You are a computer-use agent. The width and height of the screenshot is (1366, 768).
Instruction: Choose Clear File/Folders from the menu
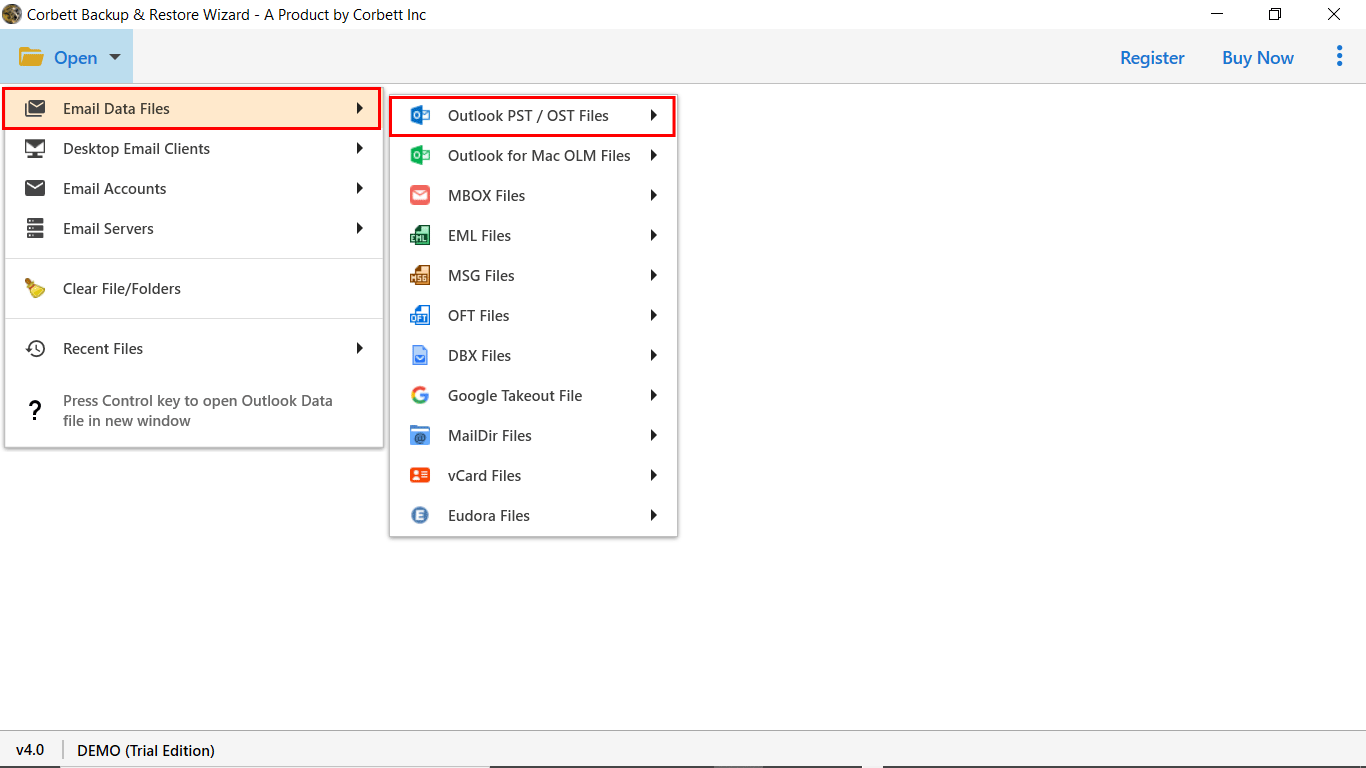point(192,289)
